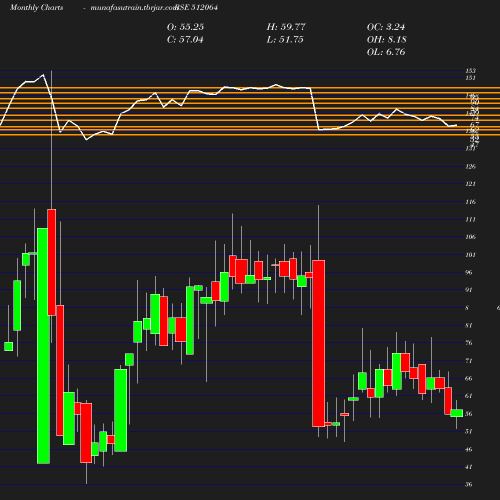Click the 116 price axis label
Image resolution: width=500 pixels, height=500 pixels.
click(470, 202)
